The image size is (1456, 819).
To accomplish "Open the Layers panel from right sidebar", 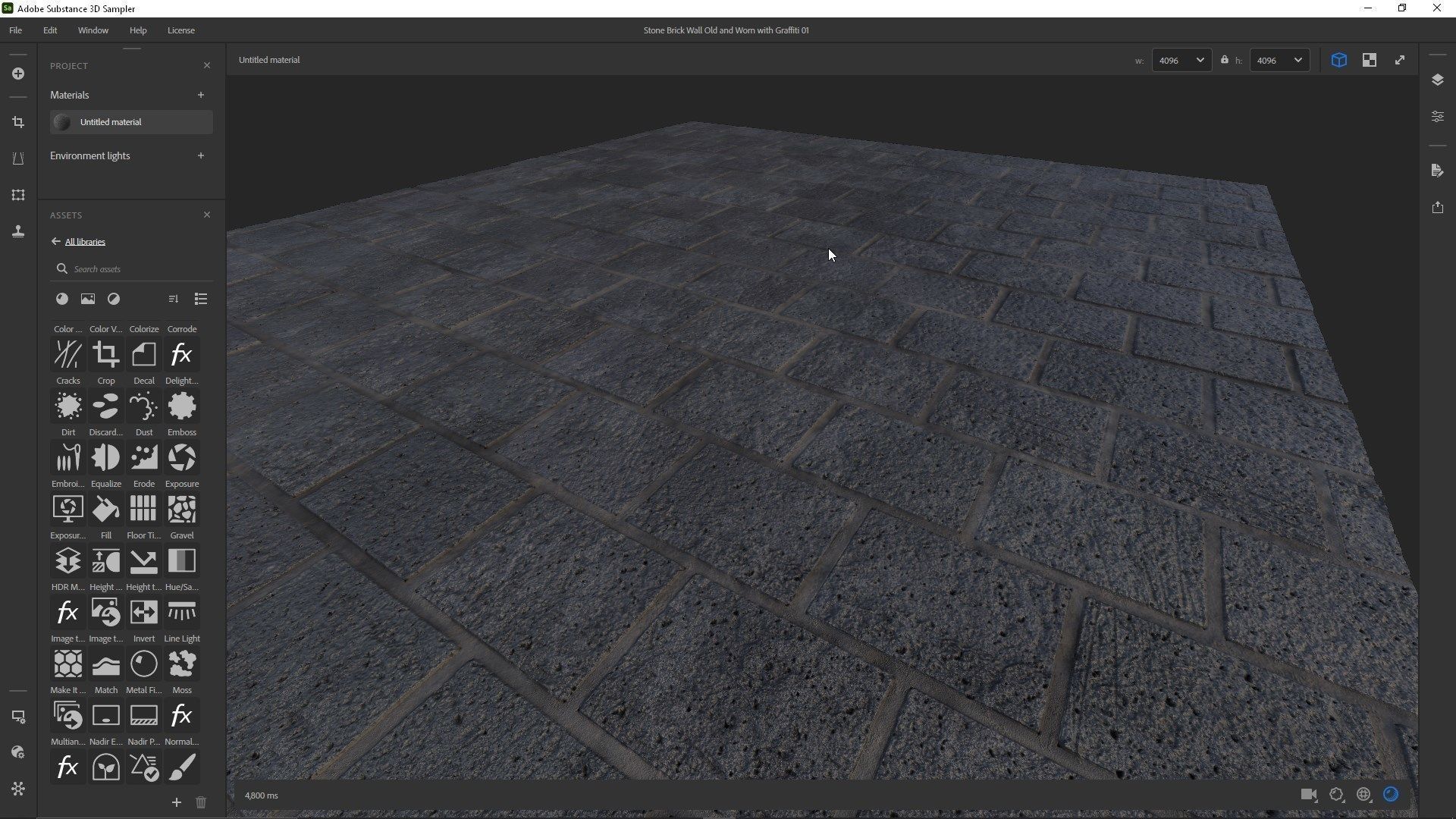I will [1437, 80].
